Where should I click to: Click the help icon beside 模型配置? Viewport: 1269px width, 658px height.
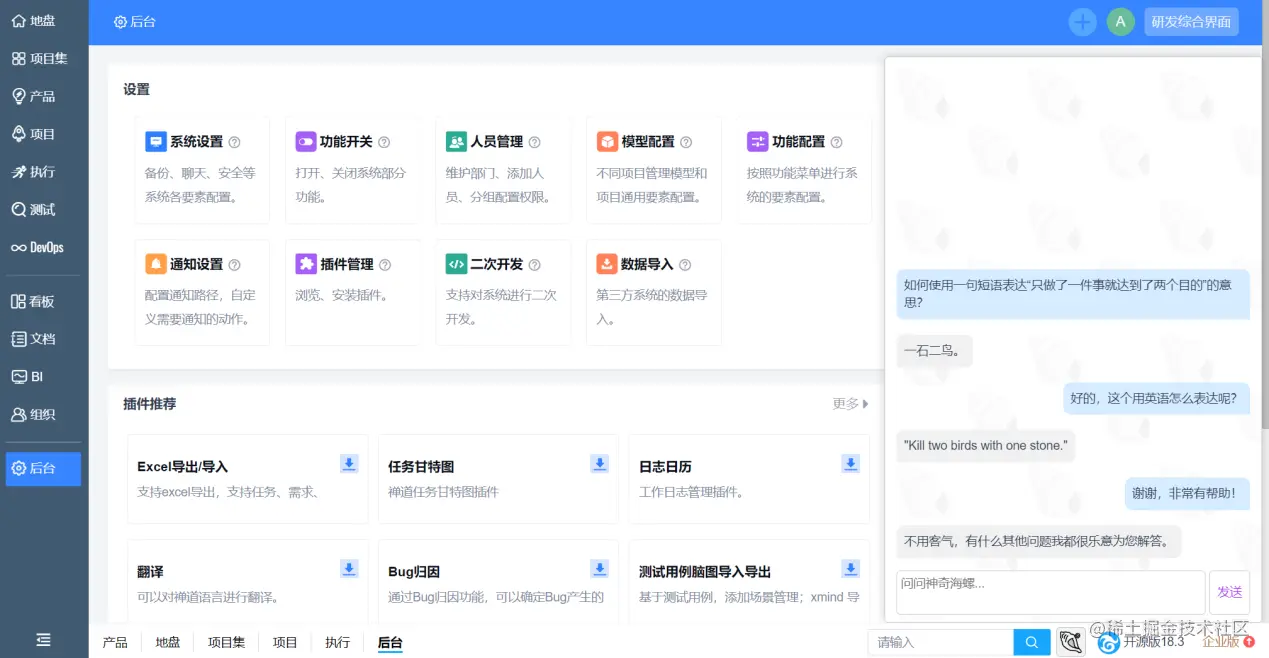click(686, 143)
